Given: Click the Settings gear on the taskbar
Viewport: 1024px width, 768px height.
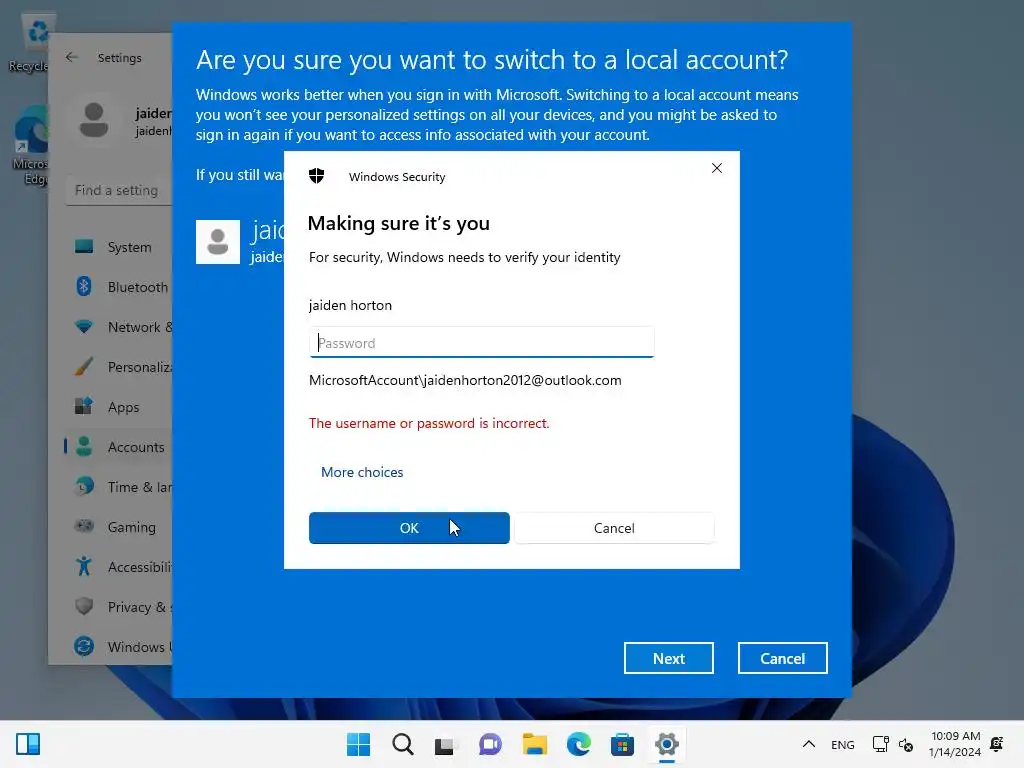Looking at the screenshot, I should [666, 744].
